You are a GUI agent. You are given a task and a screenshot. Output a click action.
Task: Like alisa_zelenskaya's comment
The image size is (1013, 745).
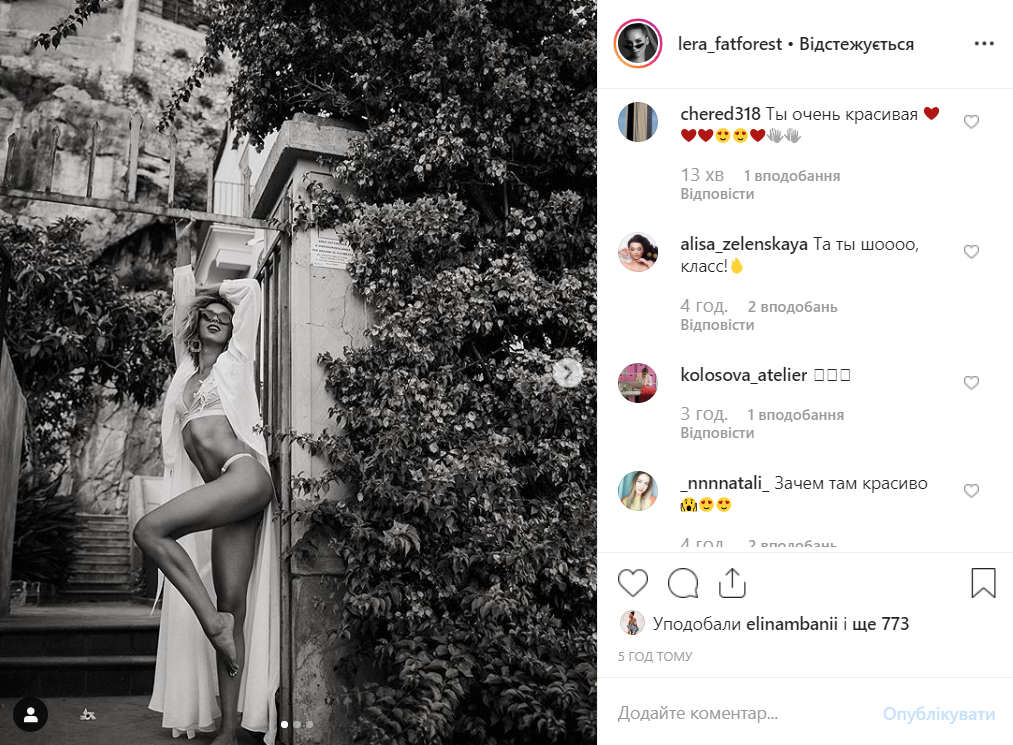click(971, 252)
